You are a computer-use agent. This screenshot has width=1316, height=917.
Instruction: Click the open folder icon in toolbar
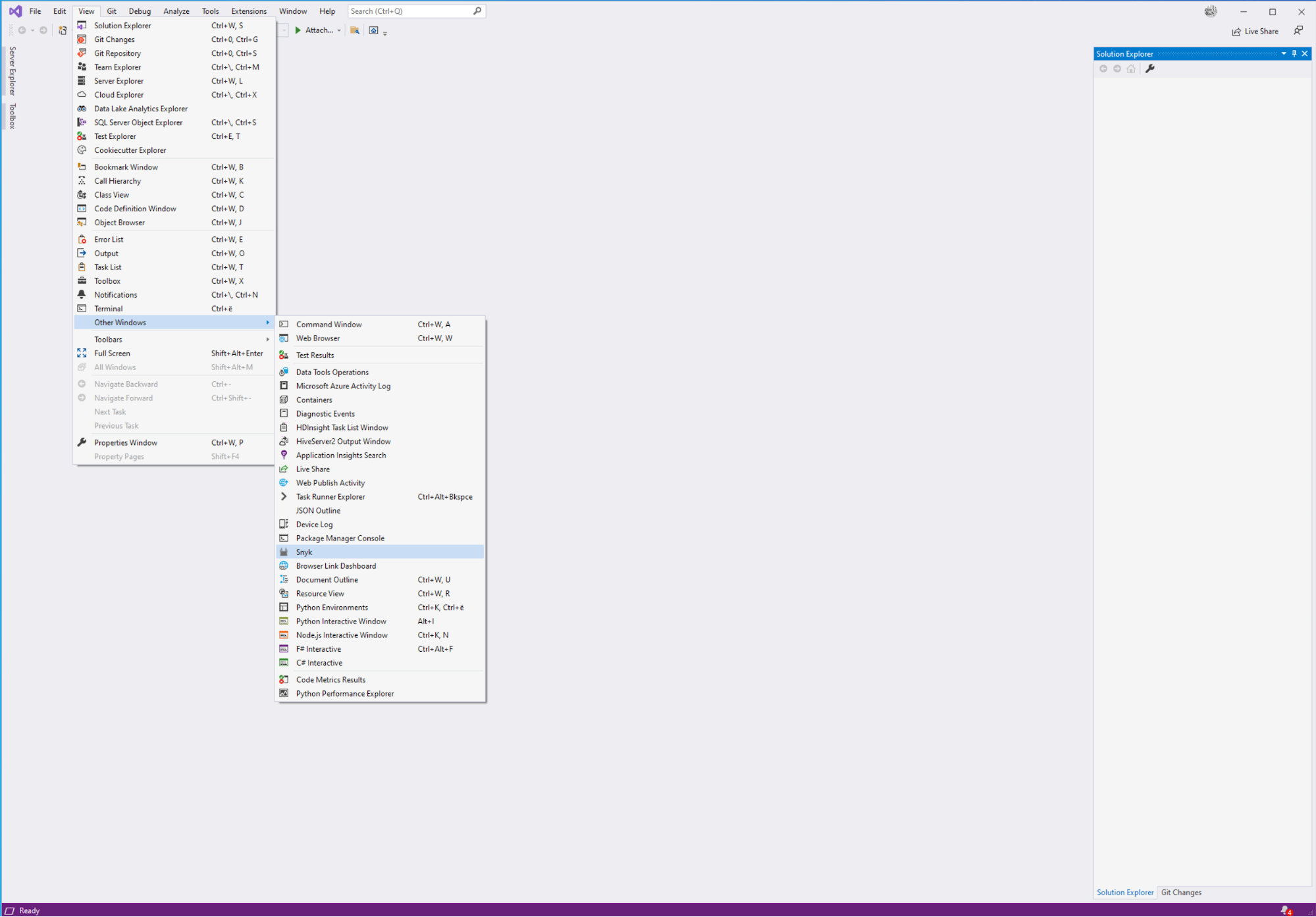click(x=354, y=30)
